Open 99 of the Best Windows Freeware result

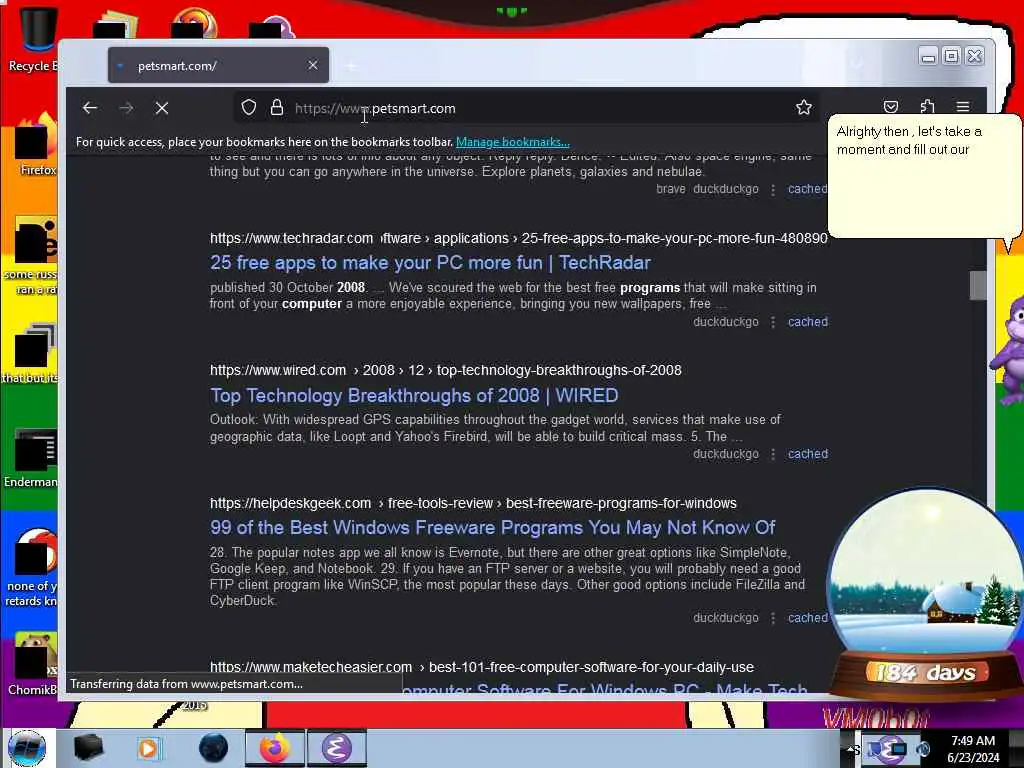(x=492, y=527)
